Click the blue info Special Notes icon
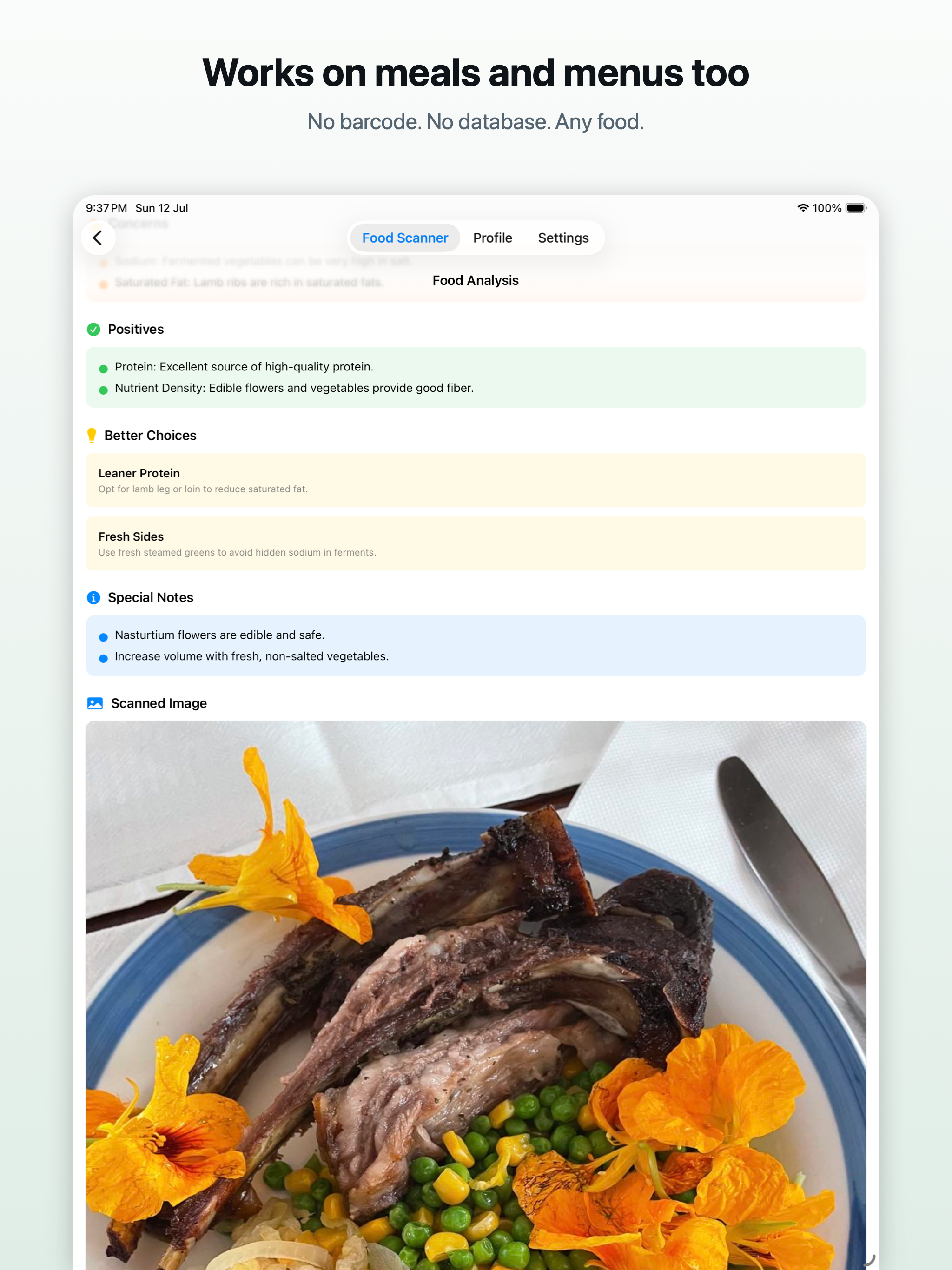 tap(93, 598)
